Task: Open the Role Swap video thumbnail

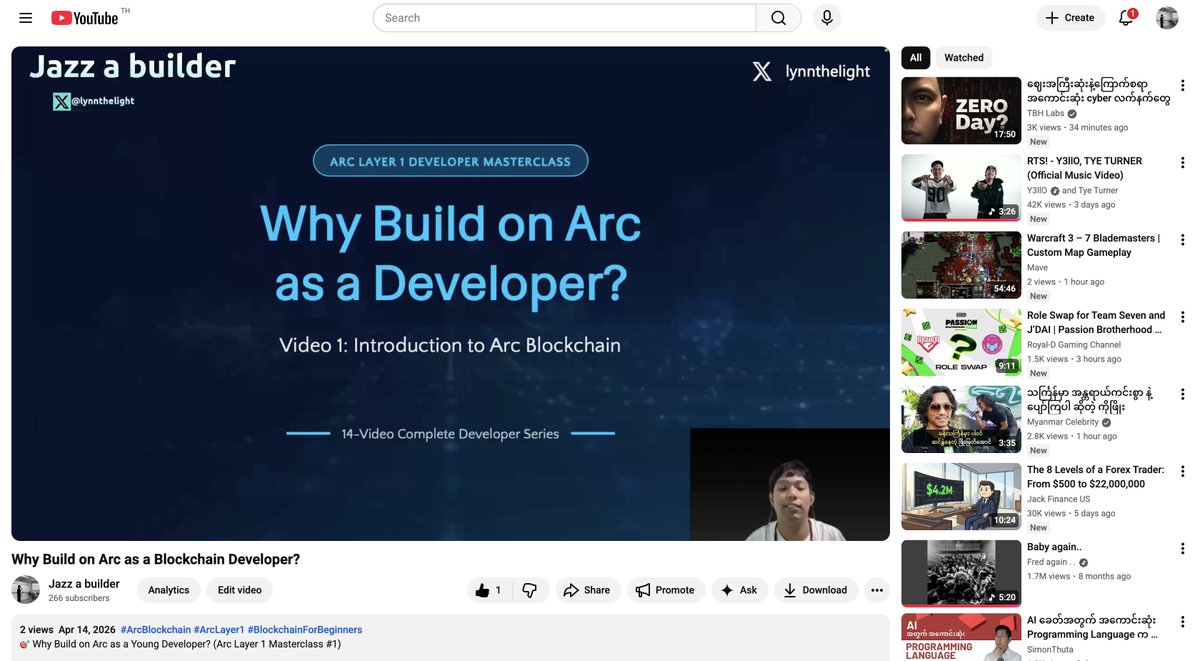Action: click(961, 342)
